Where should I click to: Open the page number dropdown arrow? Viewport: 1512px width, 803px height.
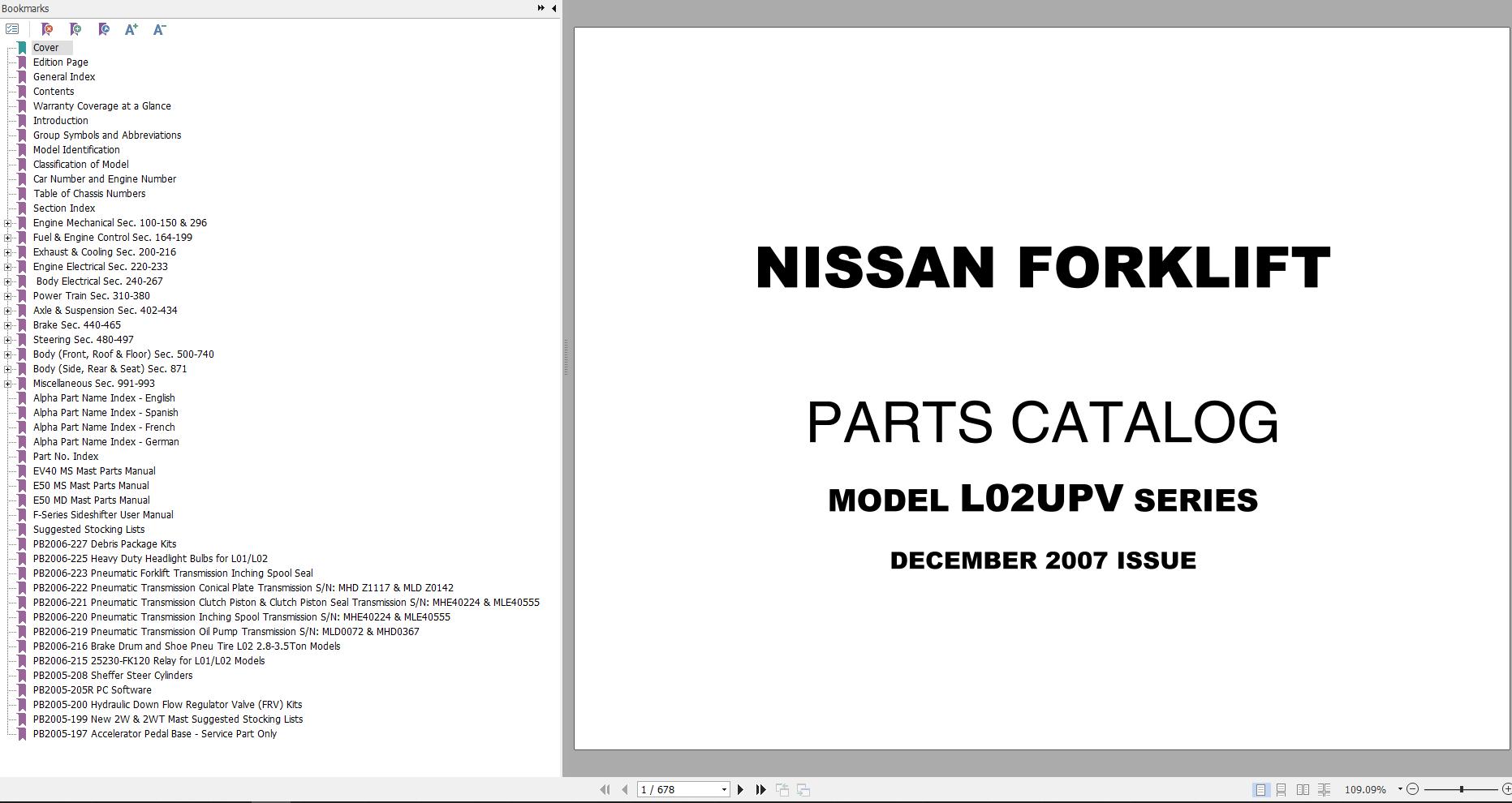tap(724, 789)
